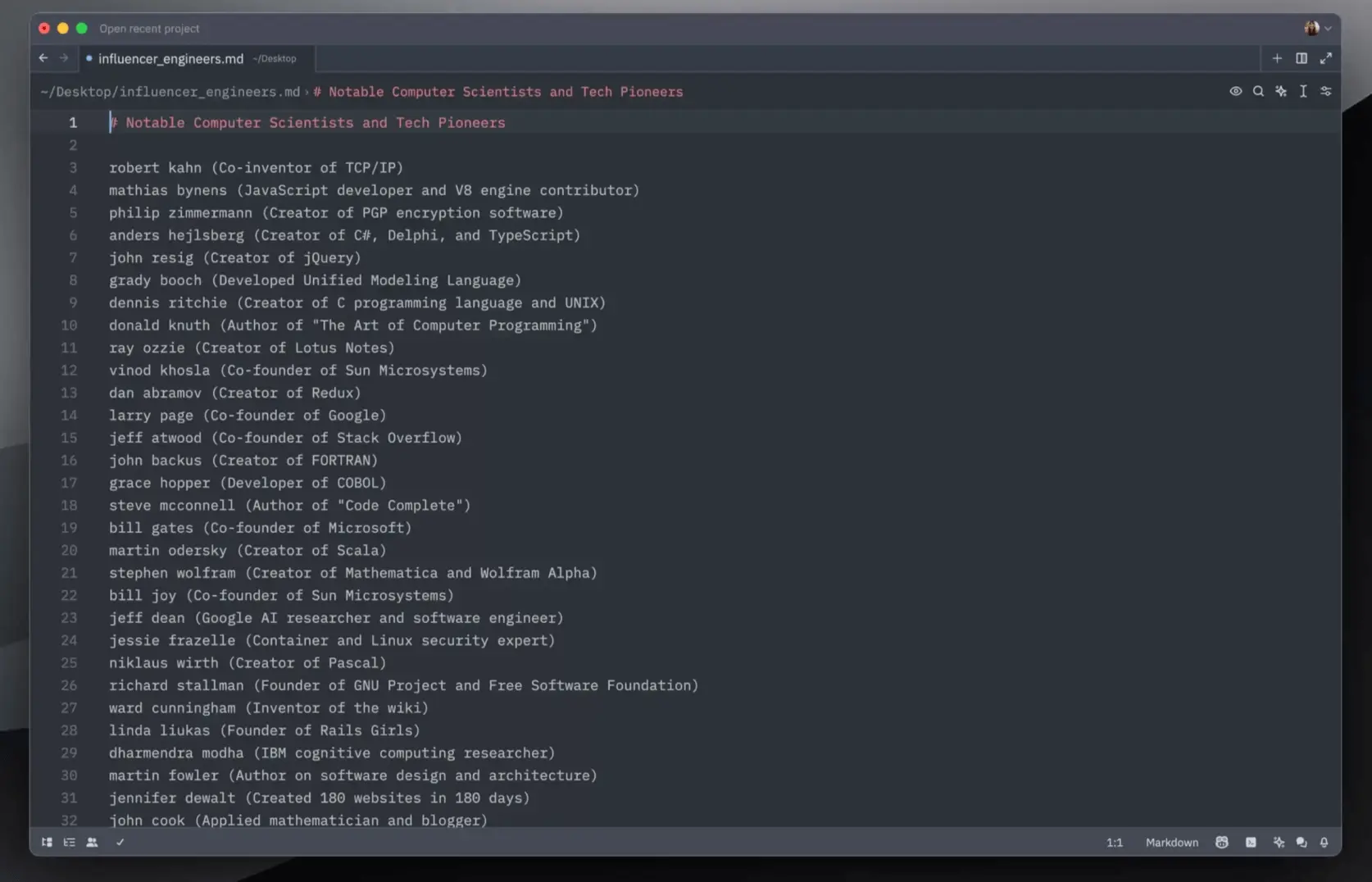
Task: Open the Markdown language selector
Action: pos(1171,842)
